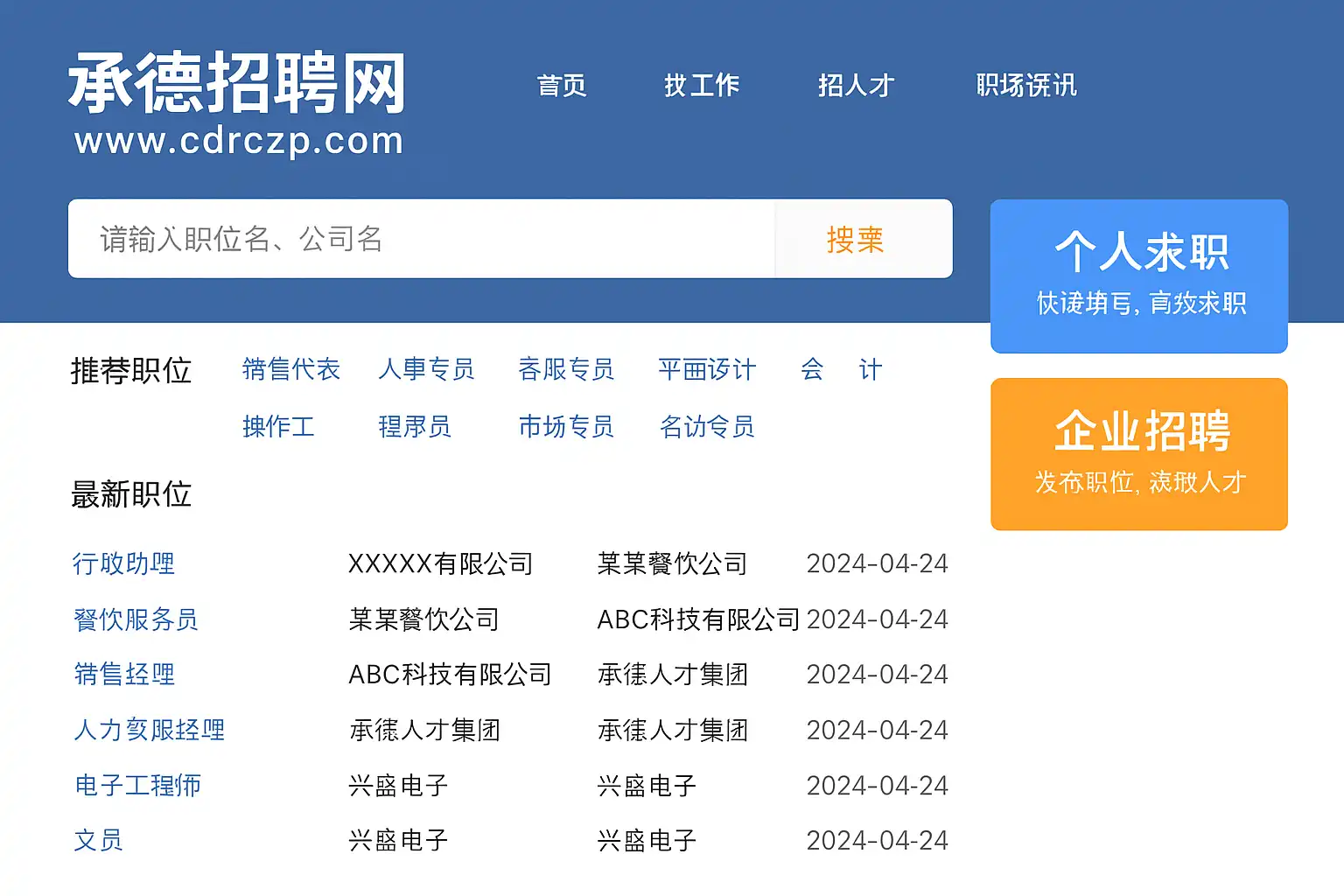Click 某某餐饮公司 beside the 餐饮服务员 job title

[423, 619]
